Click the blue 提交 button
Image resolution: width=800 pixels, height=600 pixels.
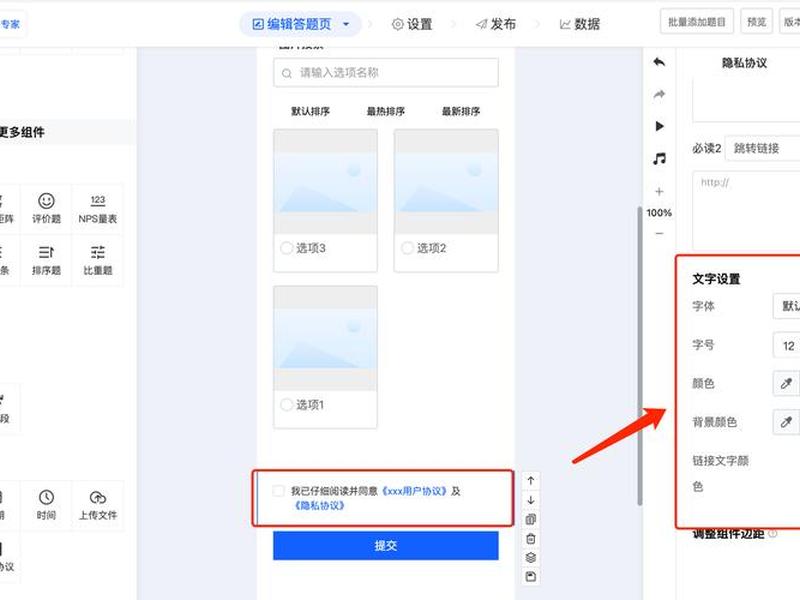[x=386, y=545]
